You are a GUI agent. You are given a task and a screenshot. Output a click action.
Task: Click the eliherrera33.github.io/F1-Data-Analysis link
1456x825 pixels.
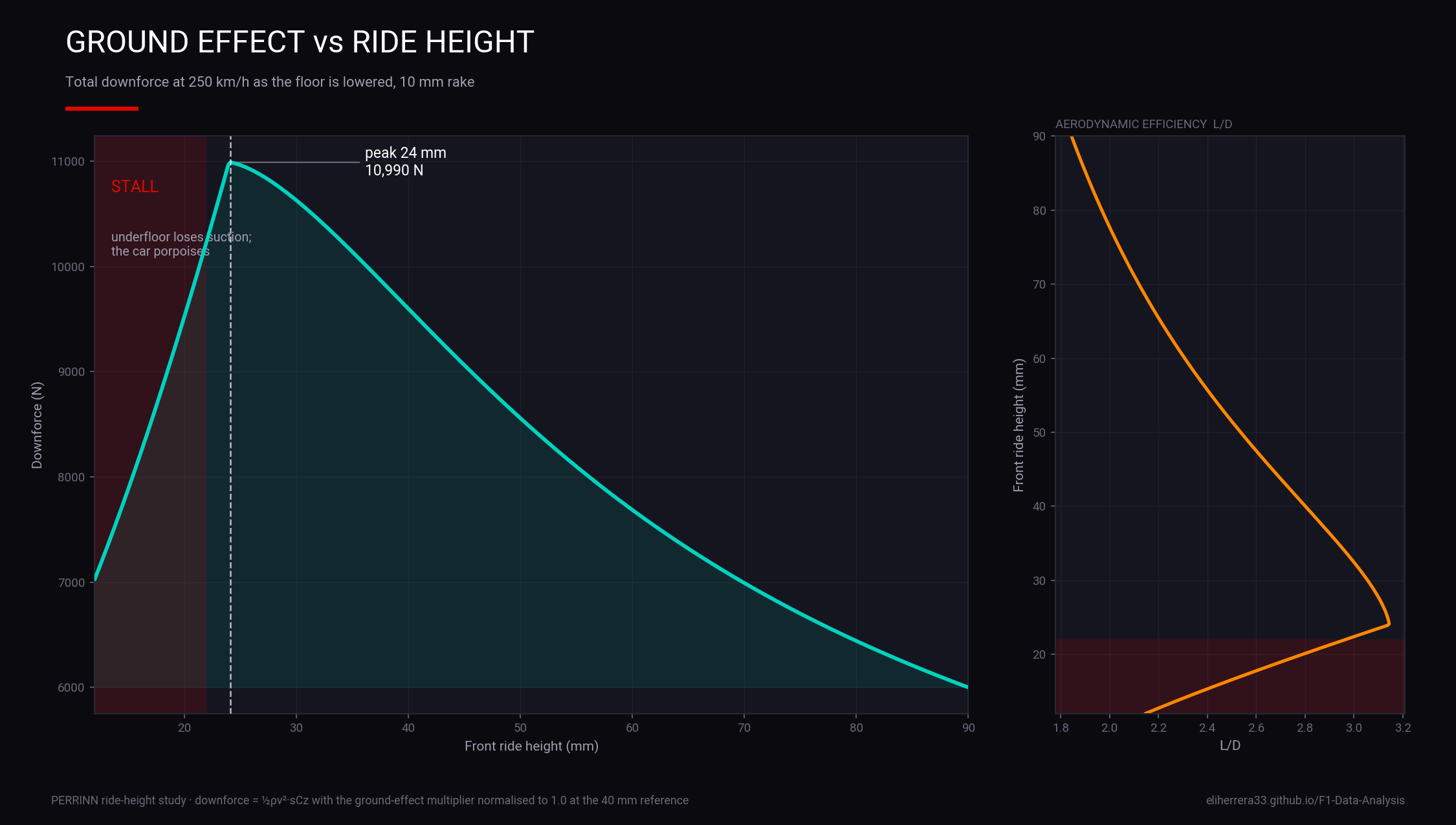pos(1305,800)
